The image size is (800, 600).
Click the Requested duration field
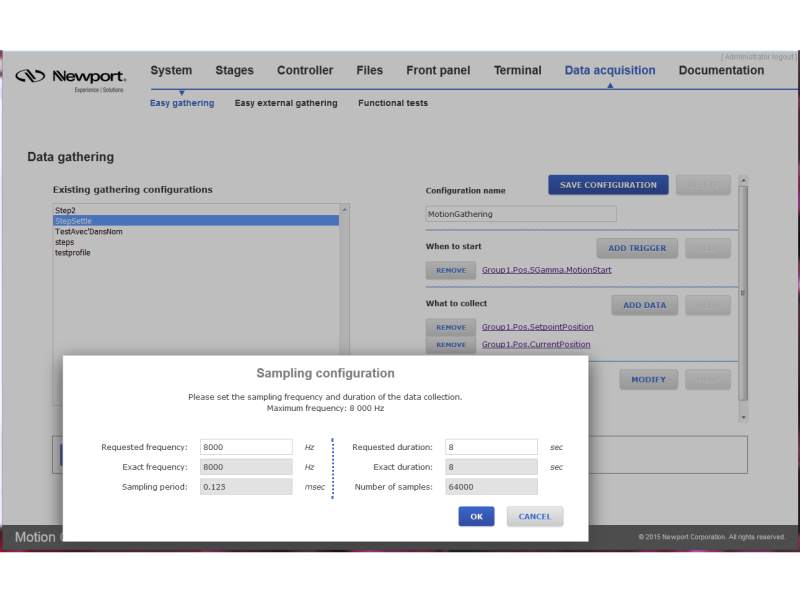pos(491,447)
